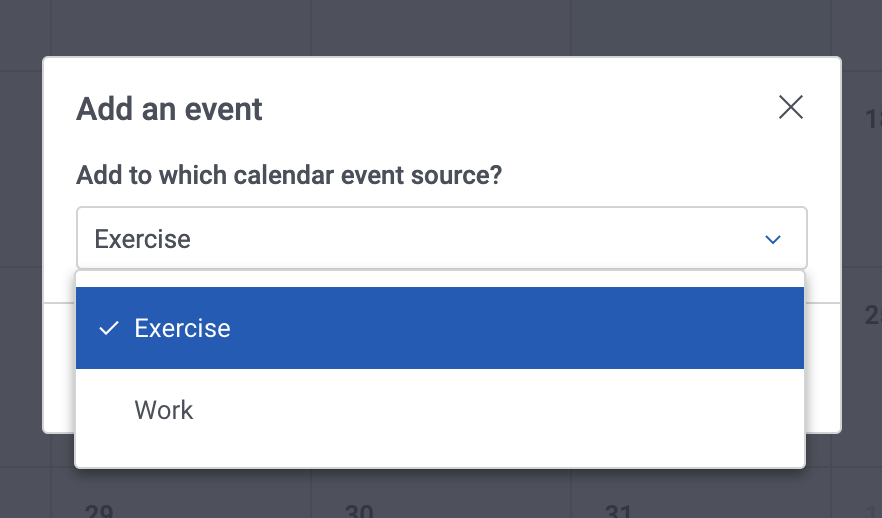882x518 pixels.
Task: Click the empty strip above the Exercise option
Action: click(x=440, y=279)
